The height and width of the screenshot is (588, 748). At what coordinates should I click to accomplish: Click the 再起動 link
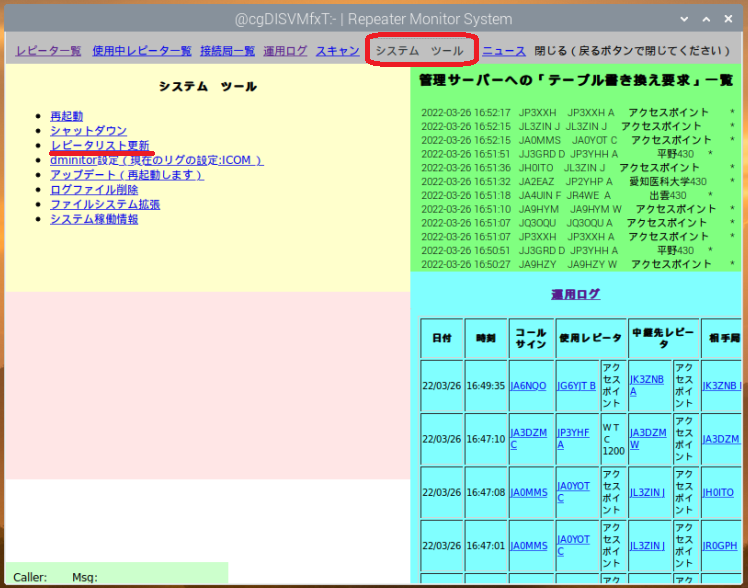66,116
